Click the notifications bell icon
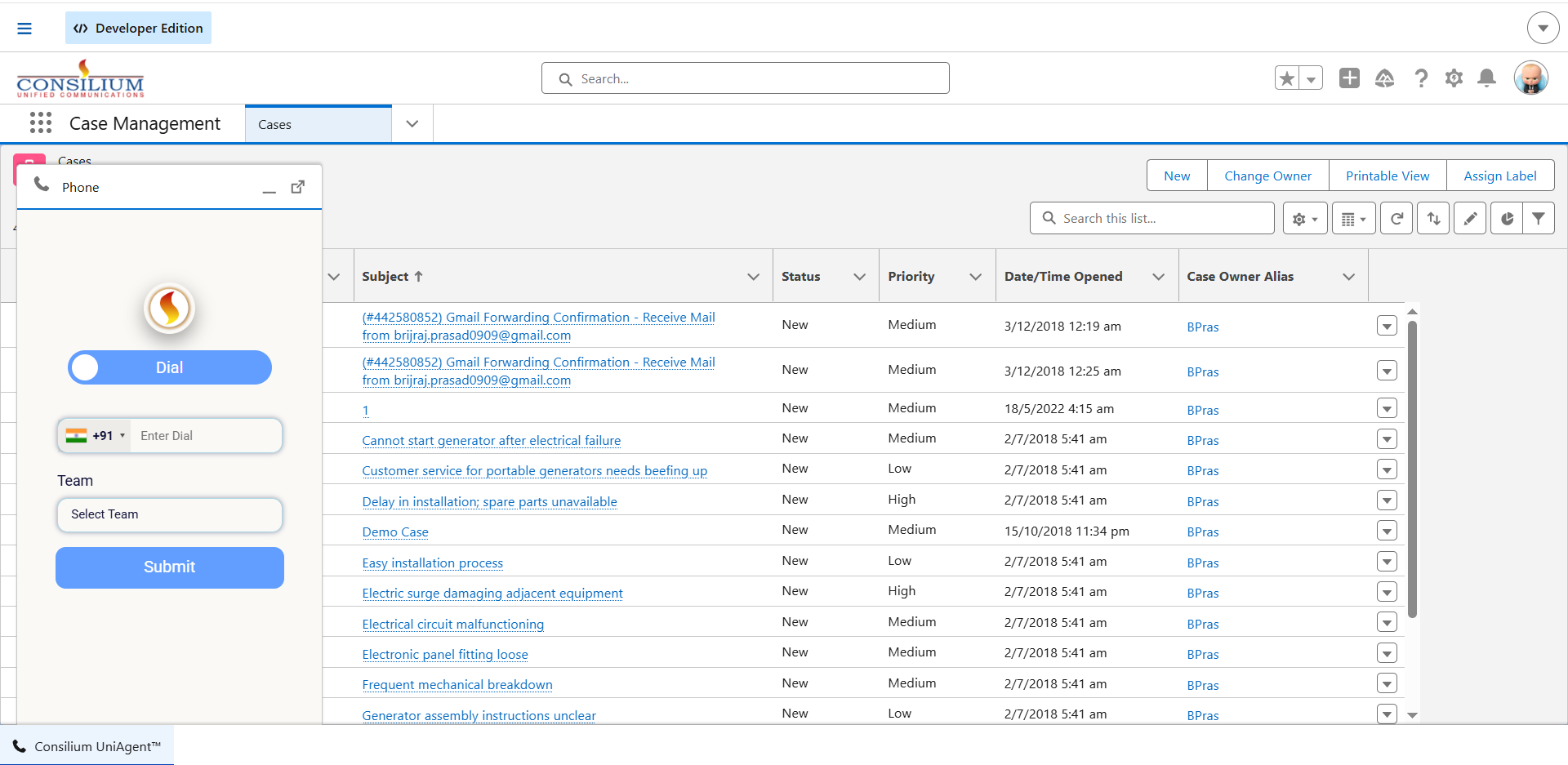The height and width of the screenshot is (765, 1568). tap(1486, 78)
